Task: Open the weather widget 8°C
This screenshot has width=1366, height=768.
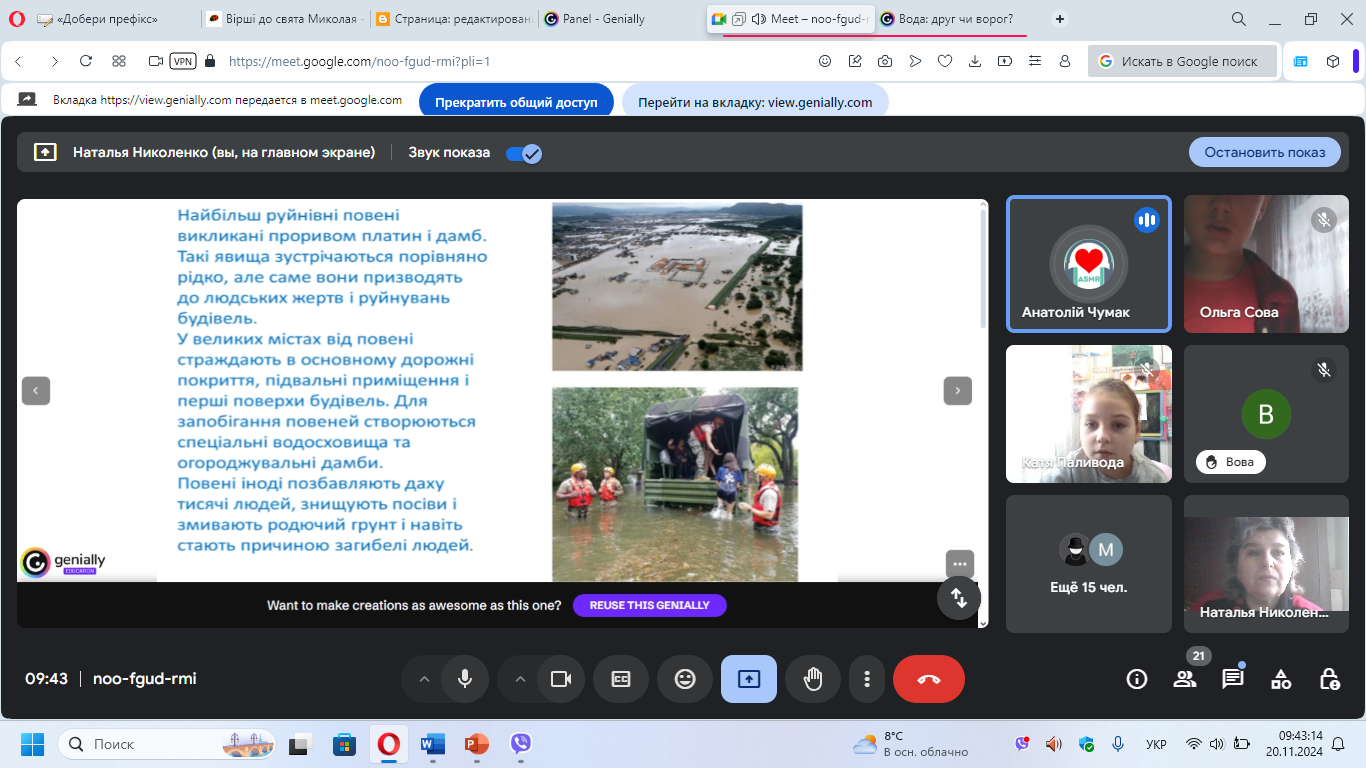Action: (x=910, y=744)
